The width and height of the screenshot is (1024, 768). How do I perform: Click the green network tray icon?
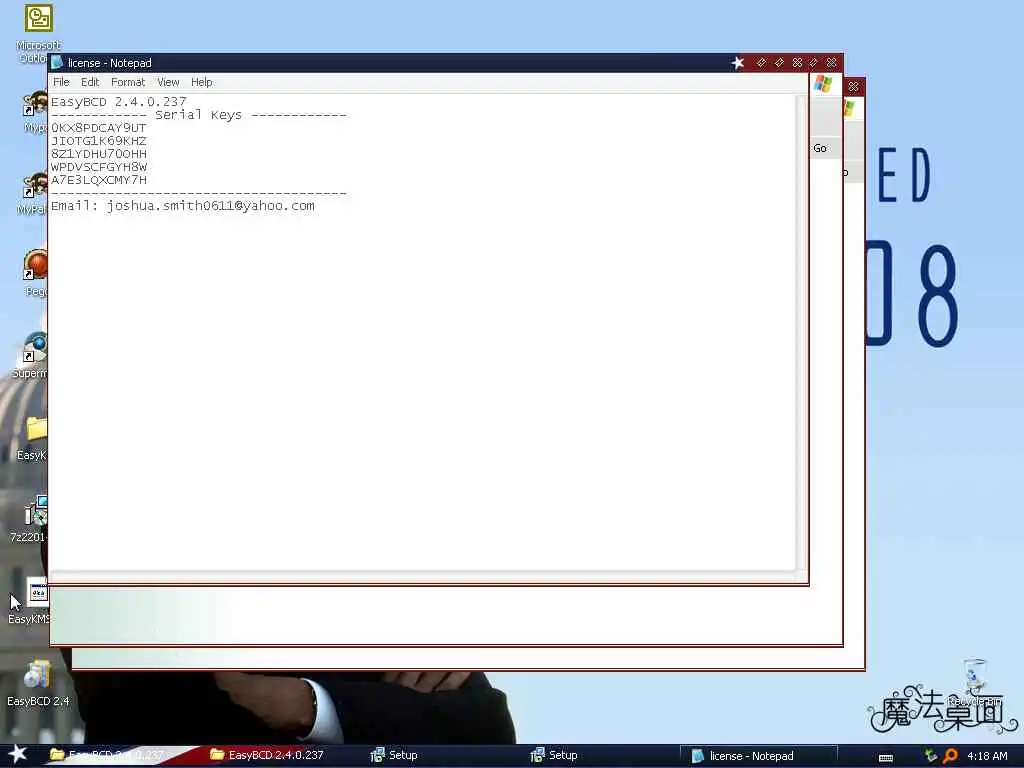931,756
